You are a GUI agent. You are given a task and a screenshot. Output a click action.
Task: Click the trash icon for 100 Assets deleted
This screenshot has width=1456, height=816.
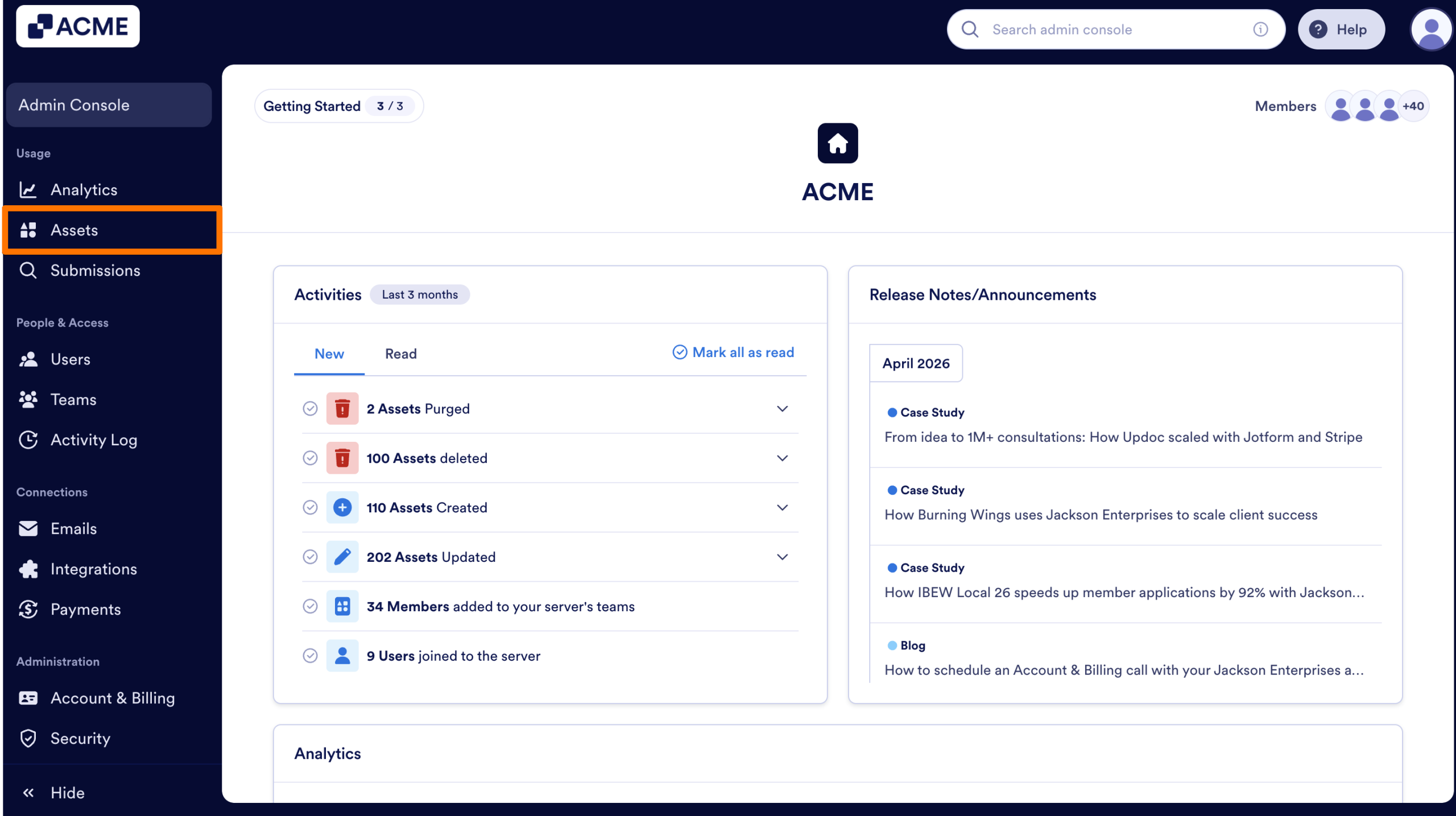[x=342, y=458]
